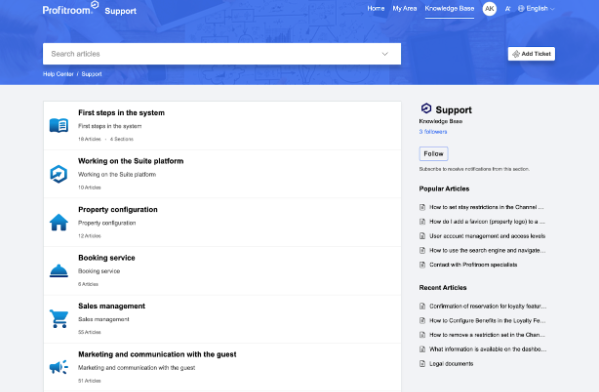Viewport: 599px width, 392px height.
Task: Click document icon beside stay restrictions article
Action: coord(422,207)
